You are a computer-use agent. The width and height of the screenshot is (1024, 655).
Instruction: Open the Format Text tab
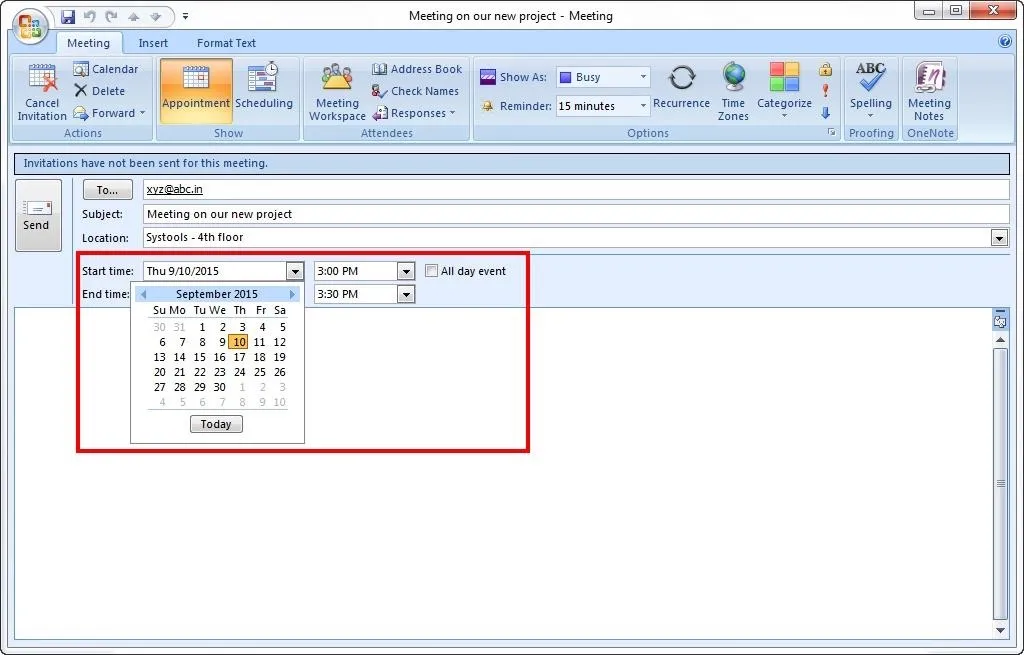(226, 43)
